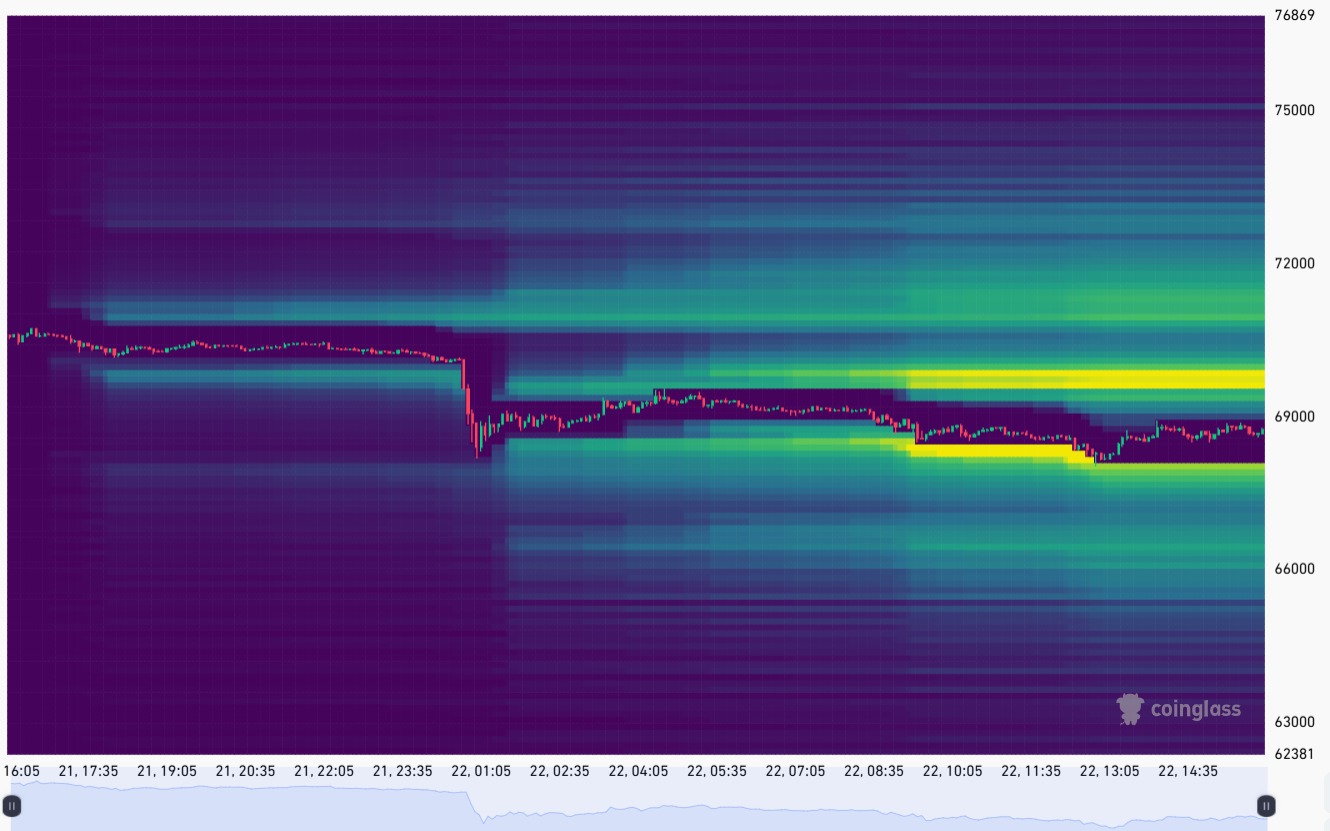Click the 66000 price axis label

point(1293,569)
